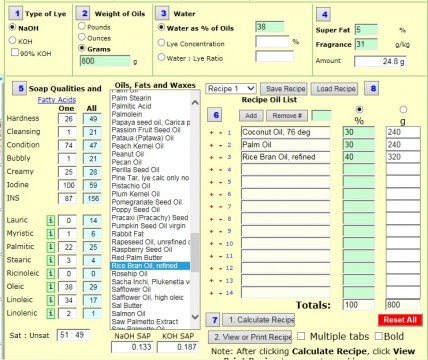Click the Remove # number field
This screenshot has width=428, height=360.
pyautogui.click(x=321, y=116)
